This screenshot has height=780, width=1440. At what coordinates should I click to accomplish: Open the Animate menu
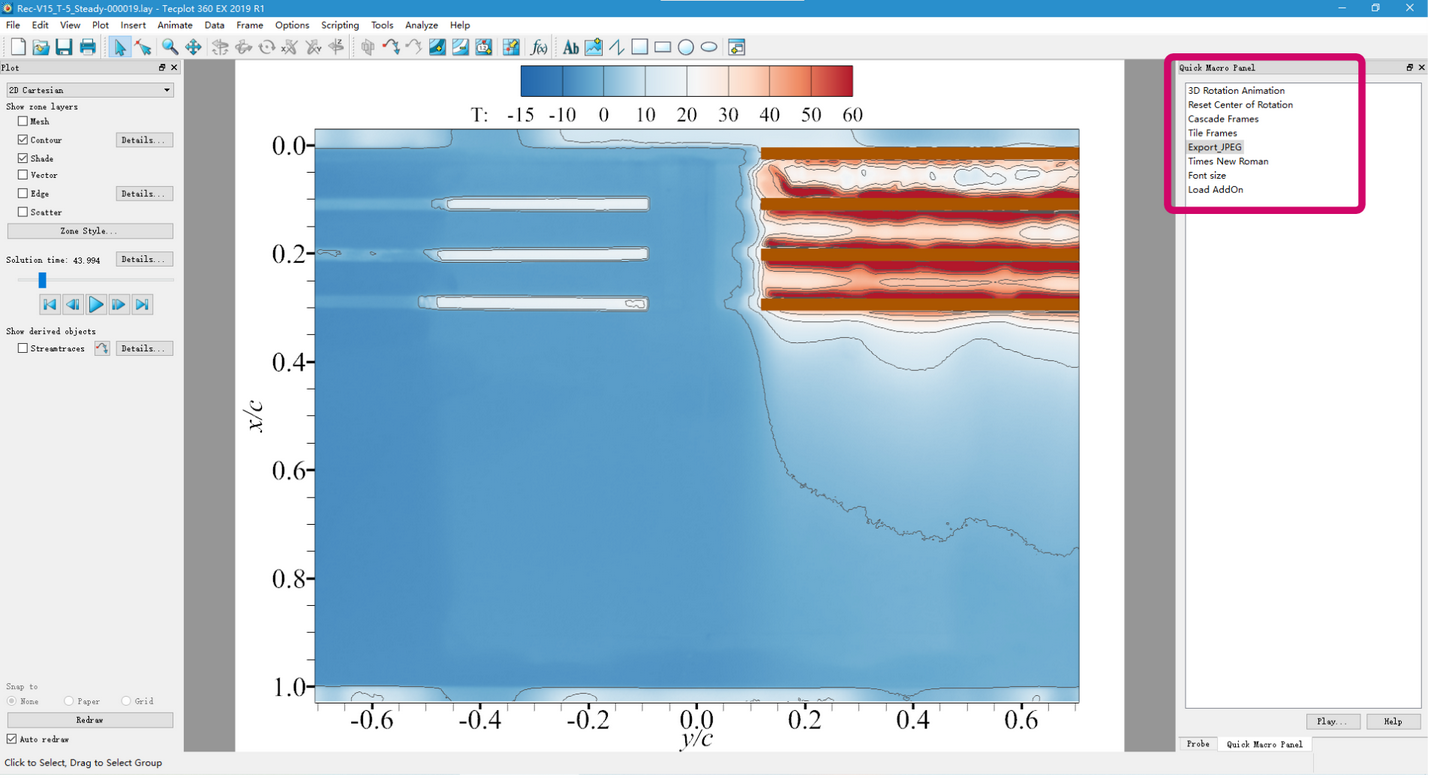175,25
